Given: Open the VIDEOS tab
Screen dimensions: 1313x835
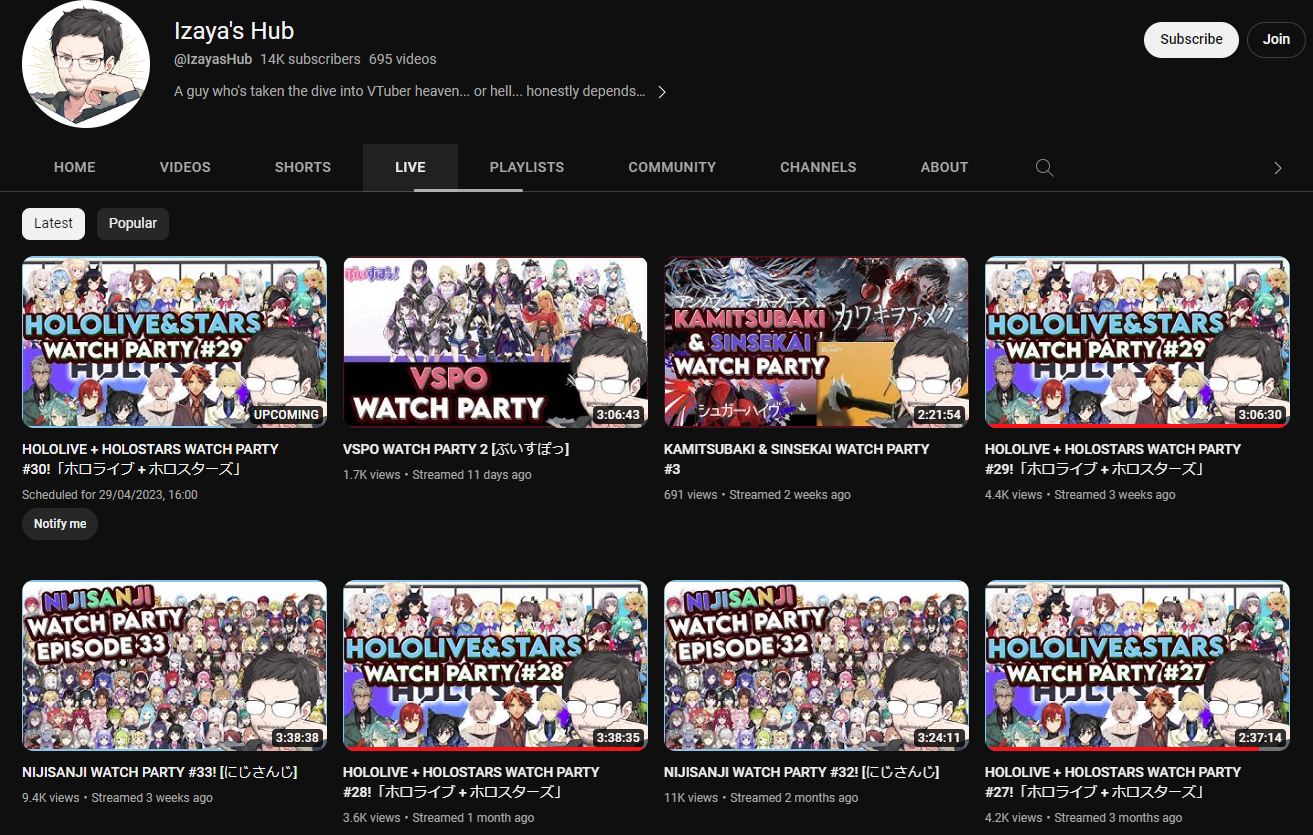Looking at the screenshot, I should pos(185,167).
